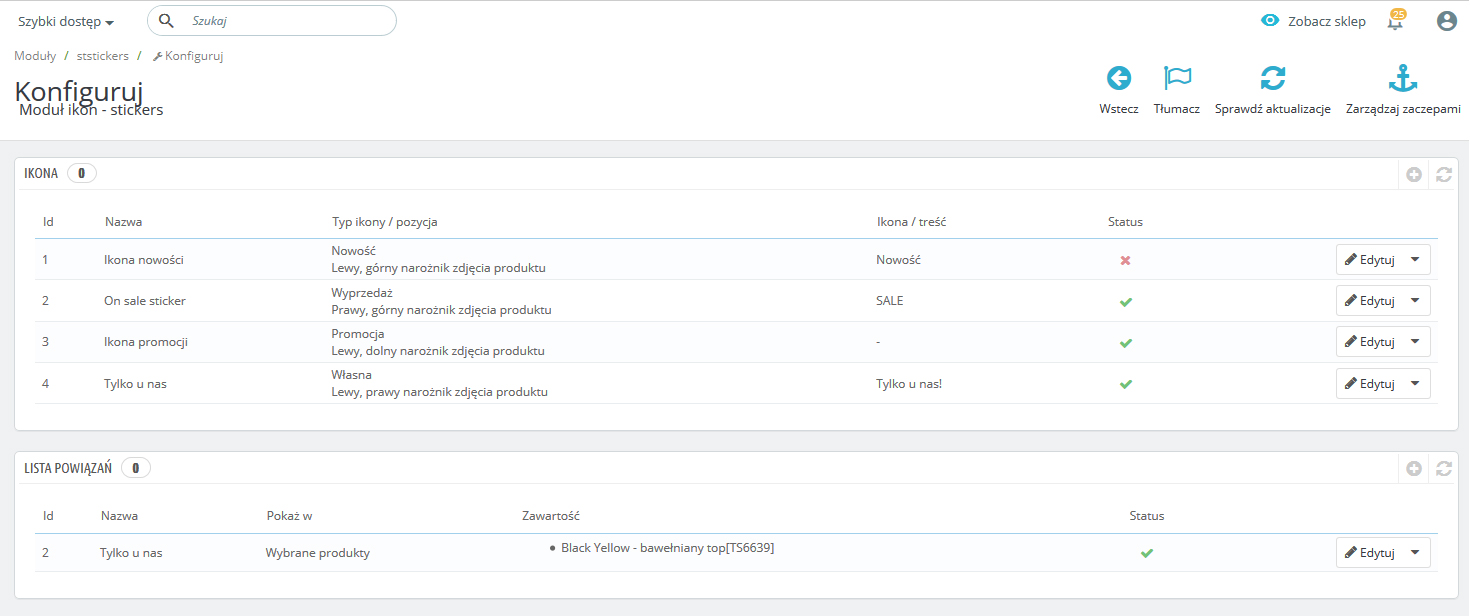Edit the Ikona nowości sticker
1470x616 pixels.
1369,260
